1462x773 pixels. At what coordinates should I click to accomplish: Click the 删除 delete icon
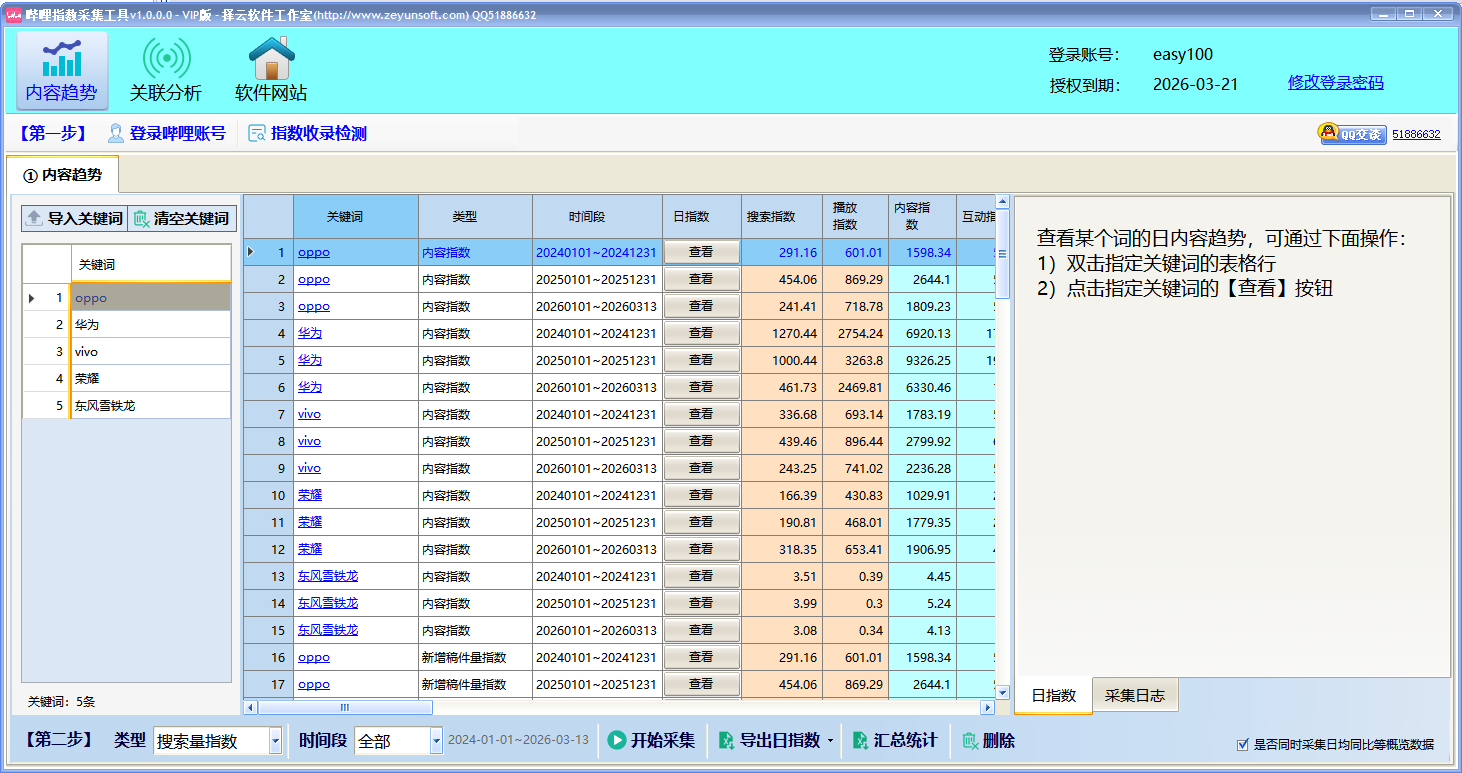[x=969, y=741]
